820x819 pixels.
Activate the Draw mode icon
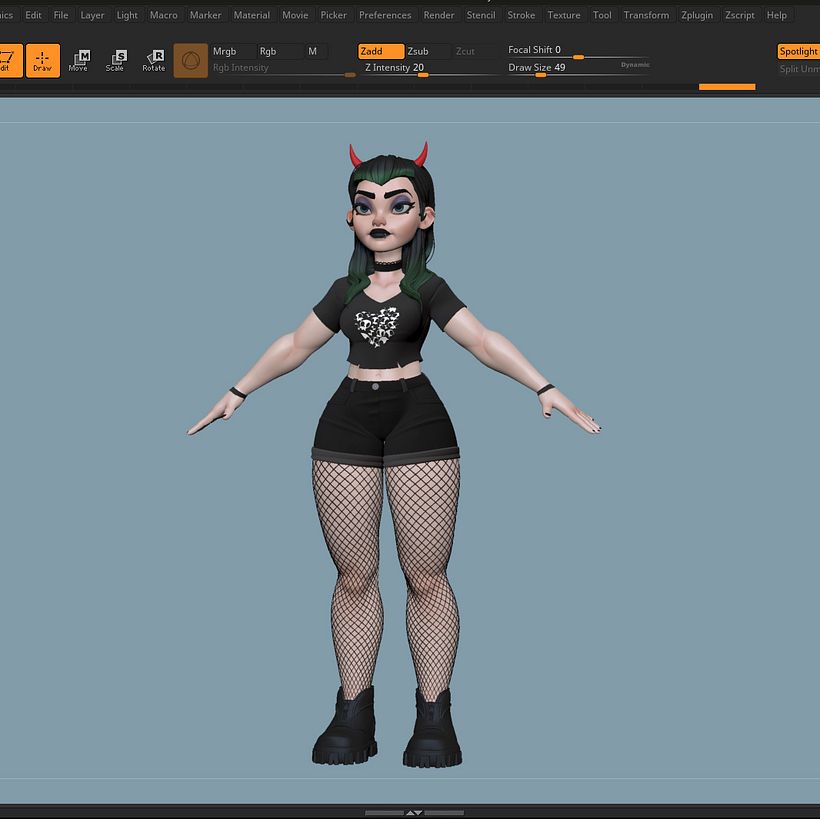pos(42,60)
